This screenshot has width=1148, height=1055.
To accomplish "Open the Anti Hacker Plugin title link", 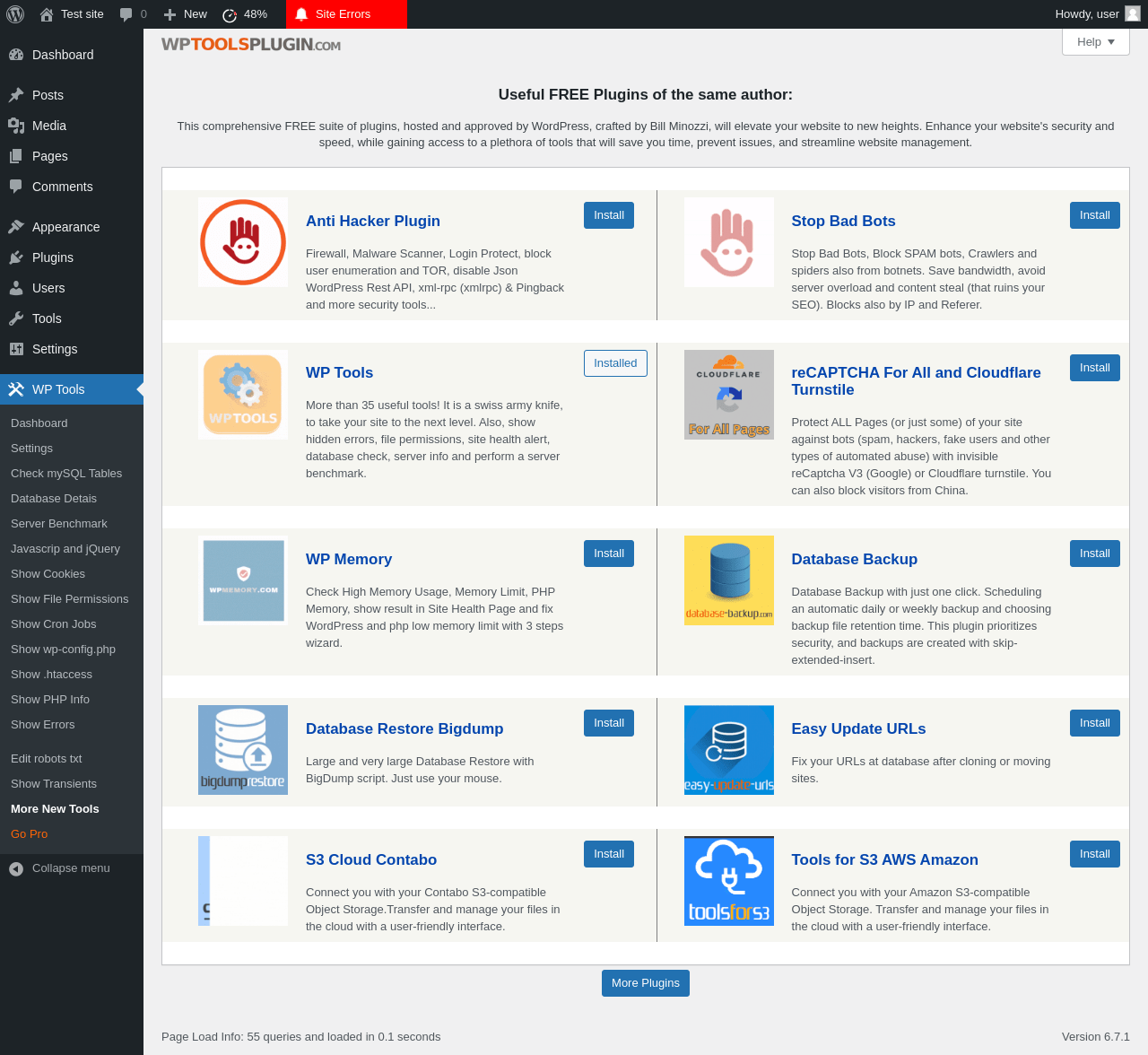I will [373, 222].
